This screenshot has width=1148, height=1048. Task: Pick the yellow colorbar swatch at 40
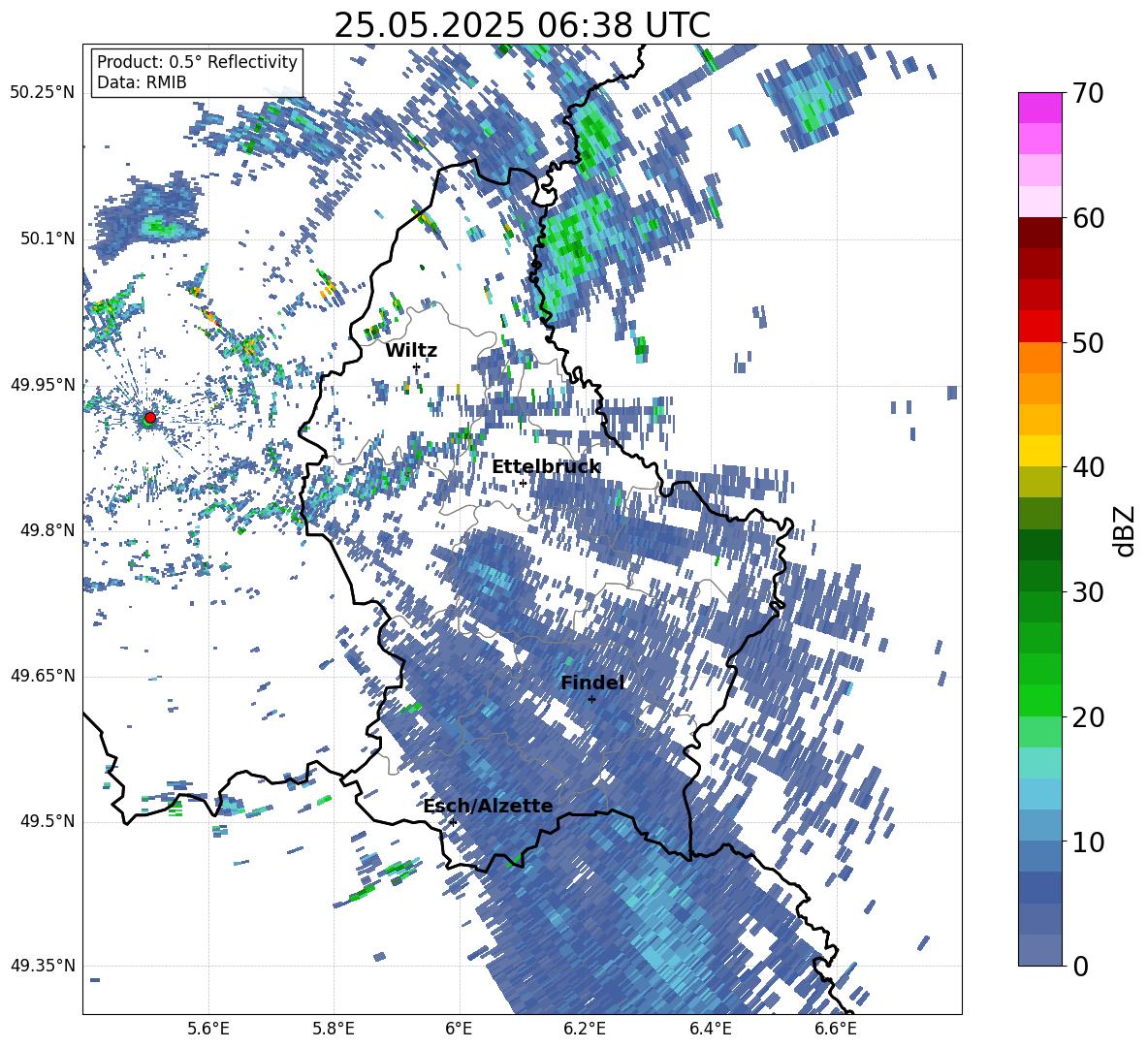click(x=1039, y=451)
